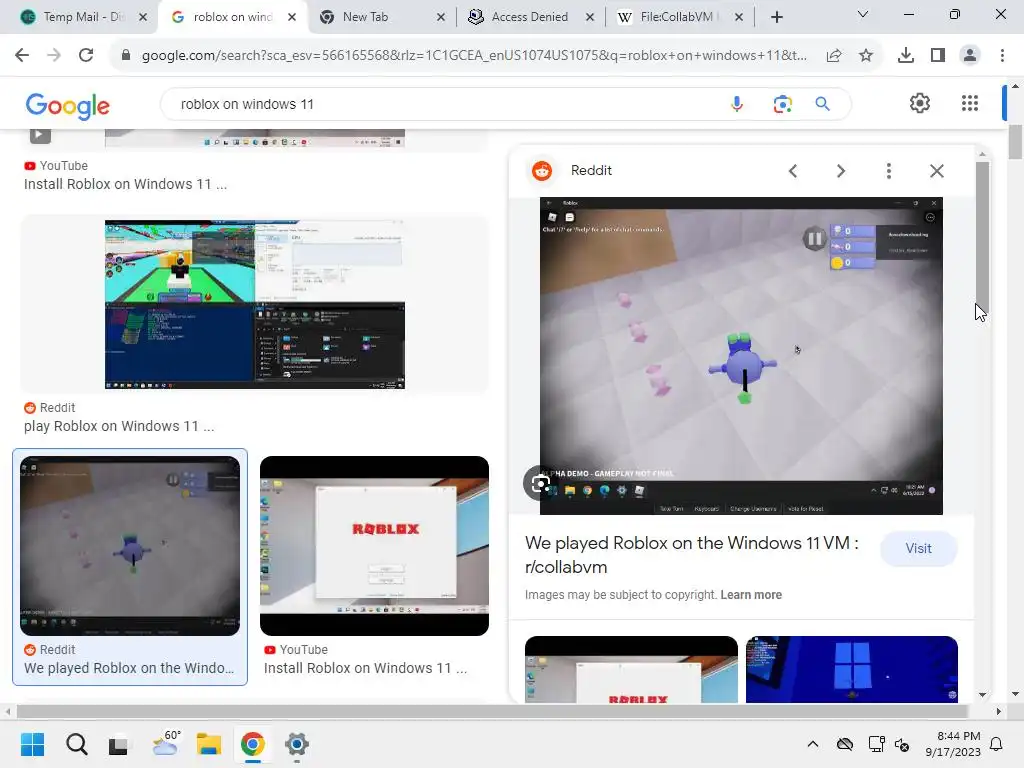
Task: Open a new browser tab
Action: [x=776, y=17]
